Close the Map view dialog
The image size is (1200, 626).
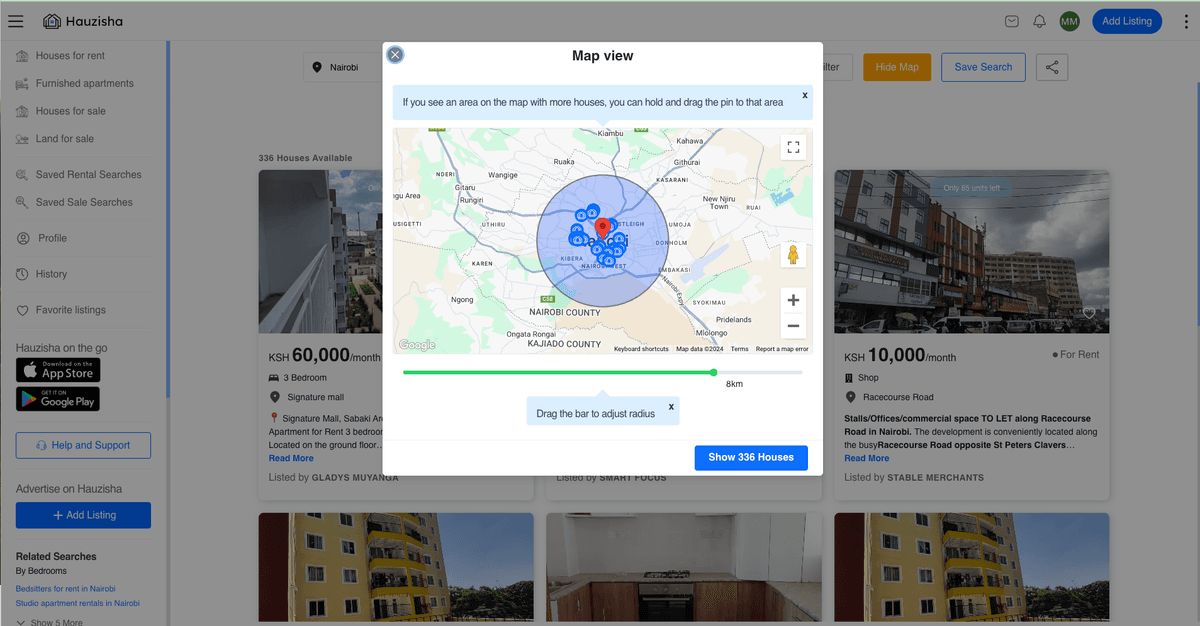click(x=395, y=54)
